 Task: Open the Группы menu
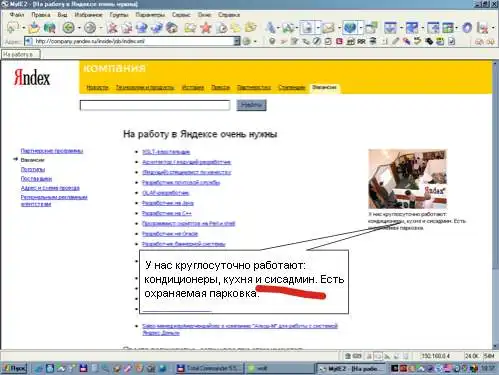tap(119, 15)
